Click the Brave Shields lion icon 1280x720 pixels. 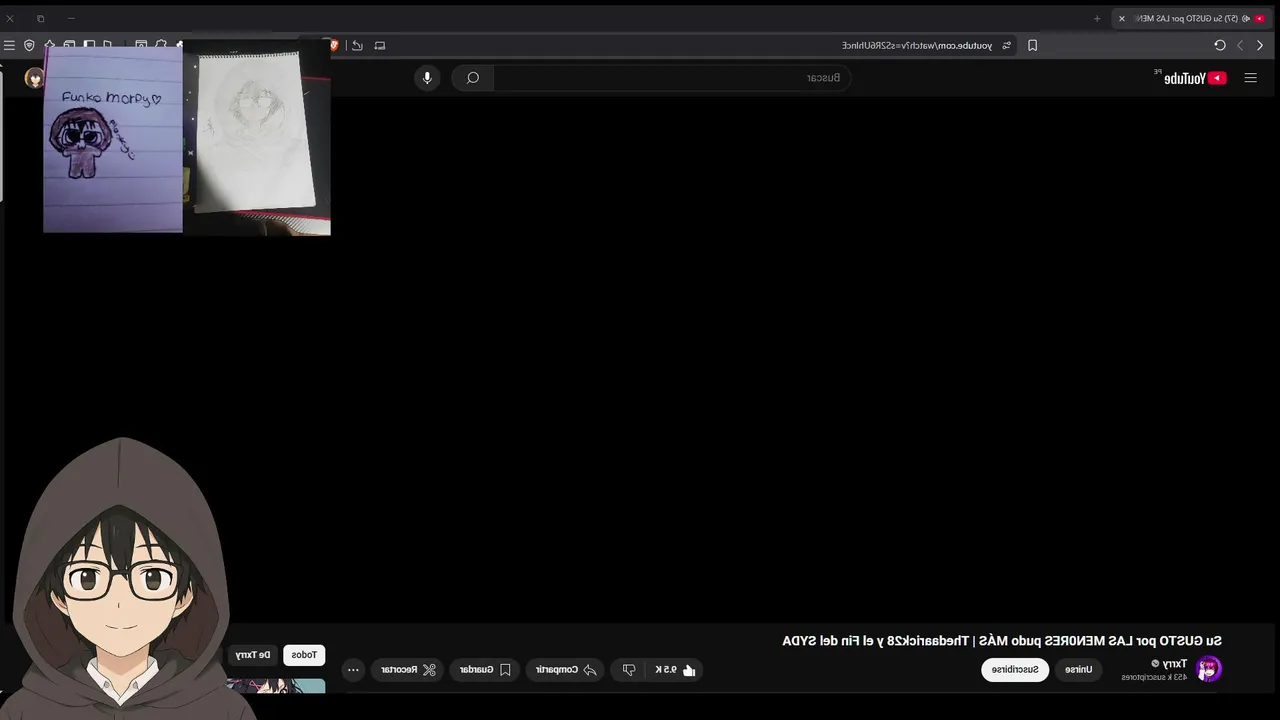click(334, 45)
